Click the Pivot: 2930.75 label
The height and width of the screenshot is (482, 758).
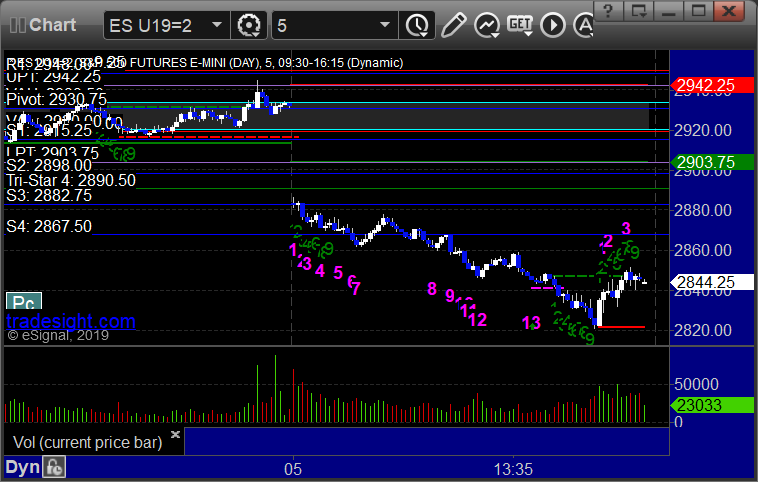click(x=56, y=100)
